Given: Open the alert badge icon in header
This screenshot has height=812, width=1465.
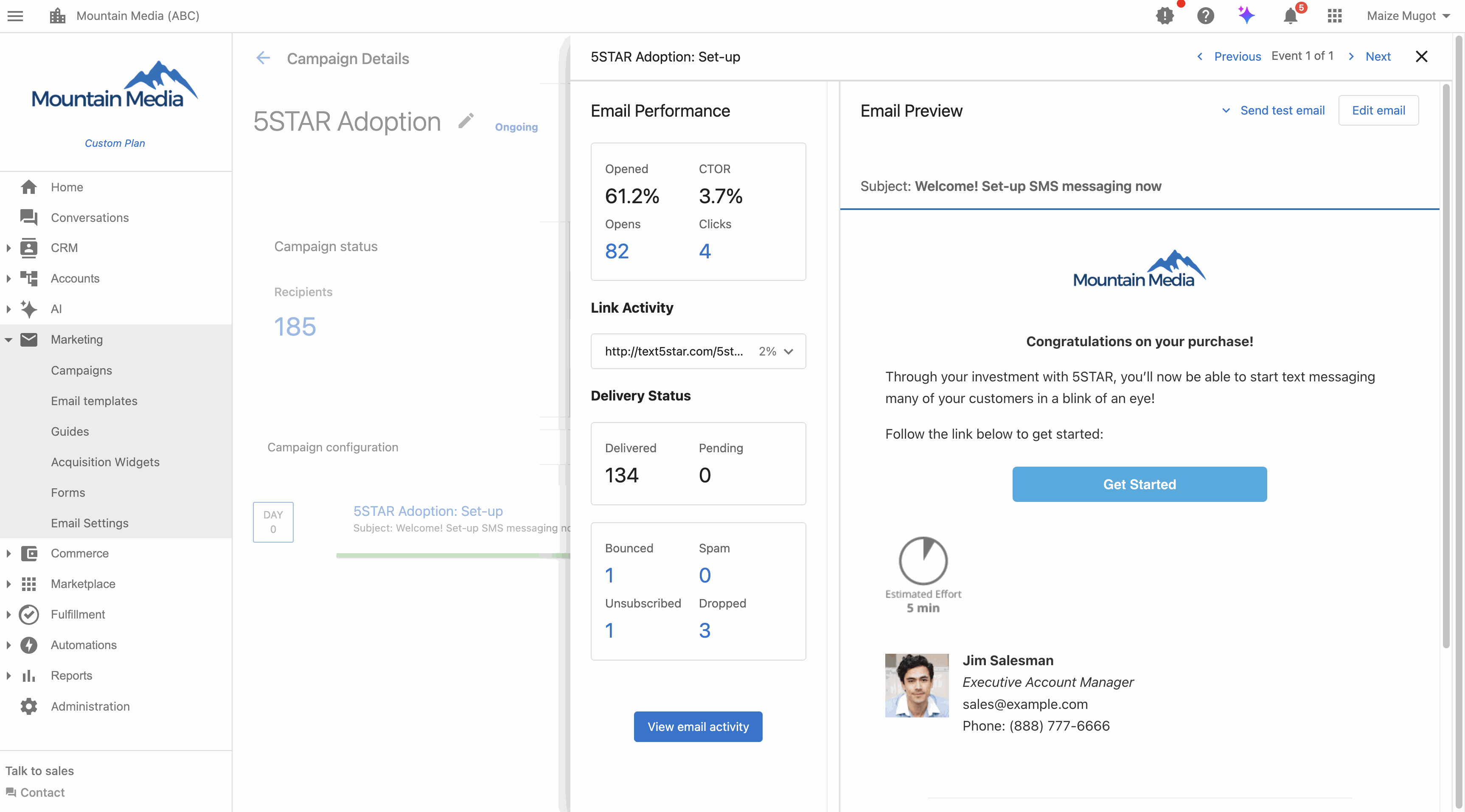Looking at the screenshot, I should coord(1165,15).
